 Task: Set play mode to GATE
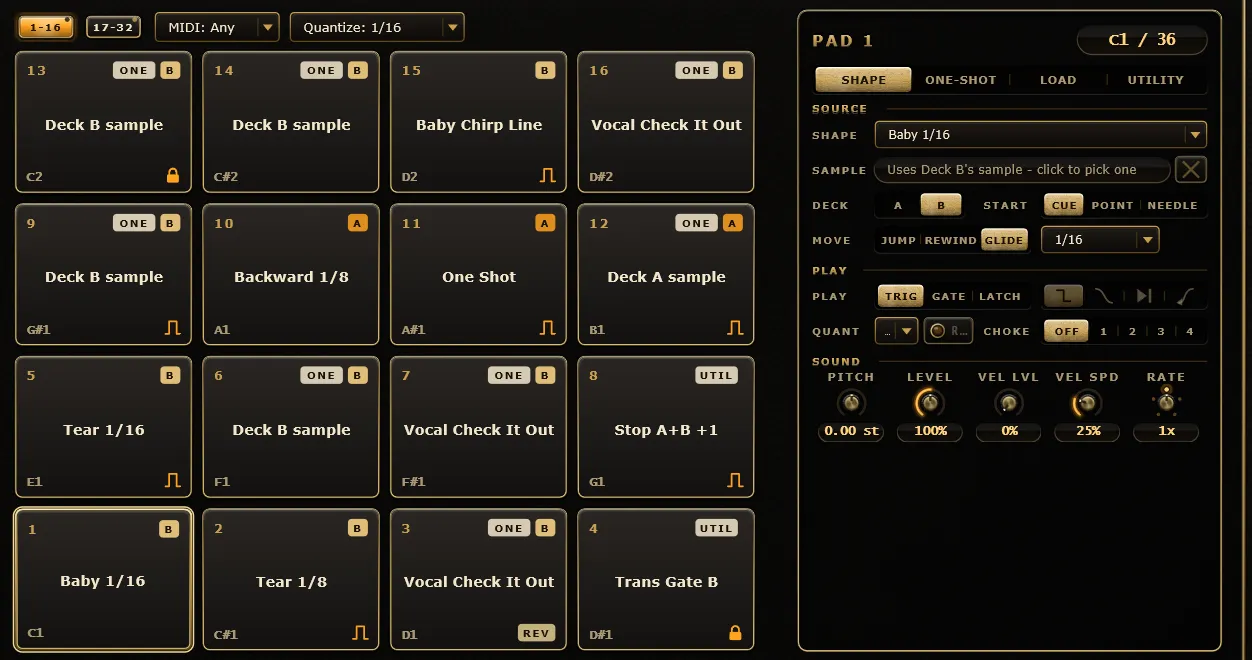(949, 296)
